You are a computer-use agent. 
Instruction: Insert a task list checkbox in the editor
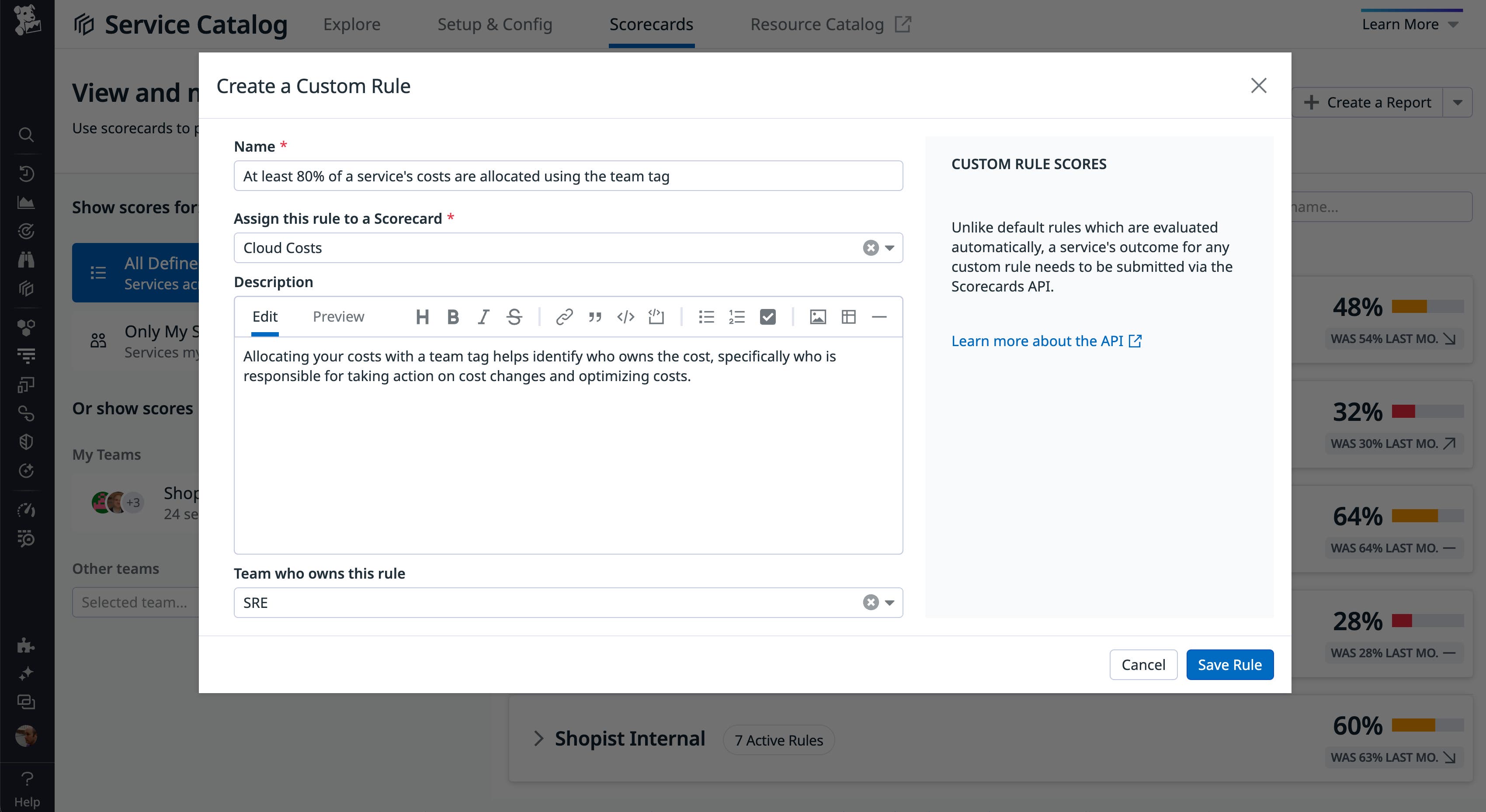768,316
